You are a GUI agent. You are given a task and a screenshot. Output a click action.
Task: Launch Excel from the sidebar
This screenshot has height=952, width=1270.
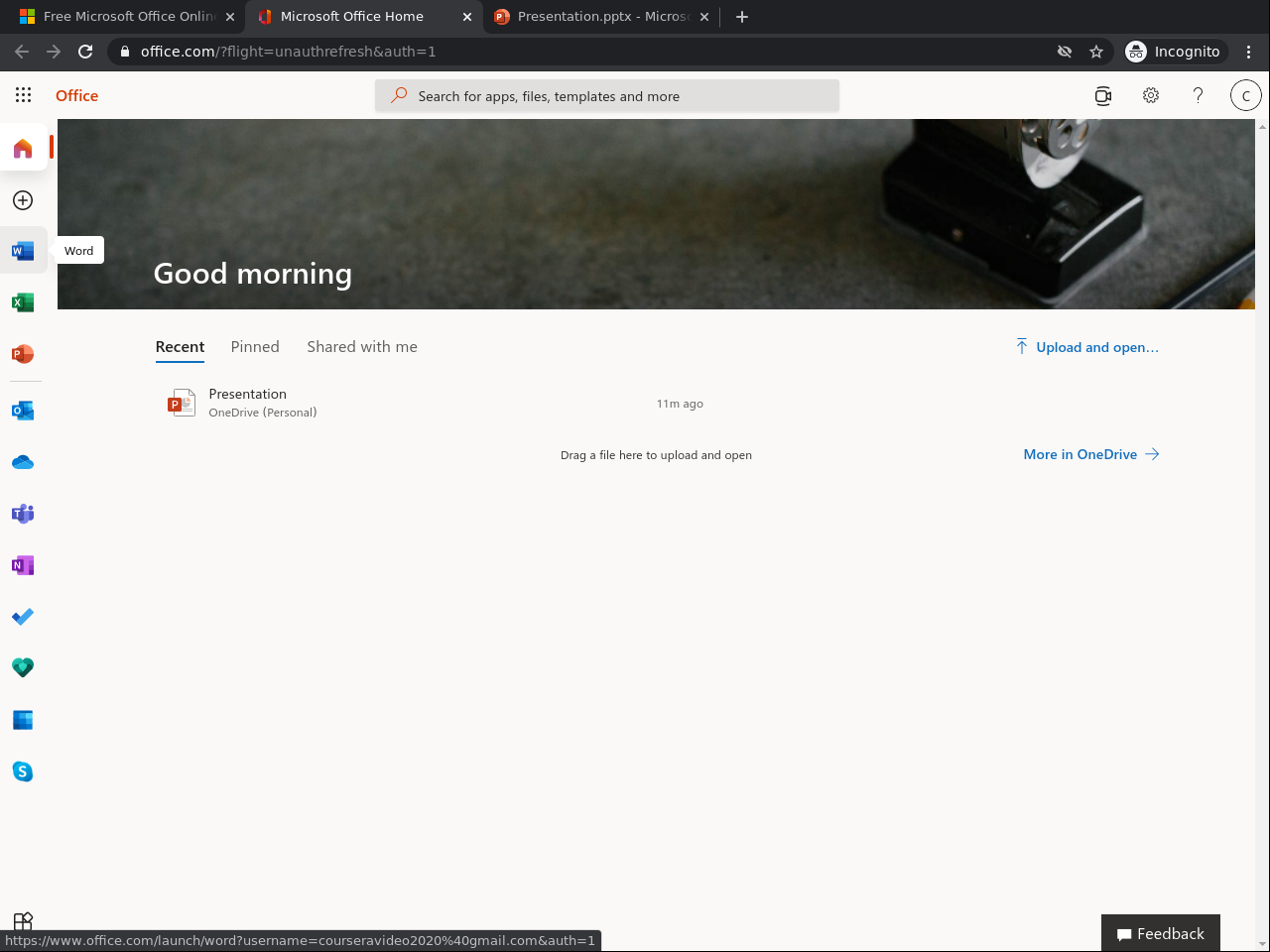tap(23, 302)
